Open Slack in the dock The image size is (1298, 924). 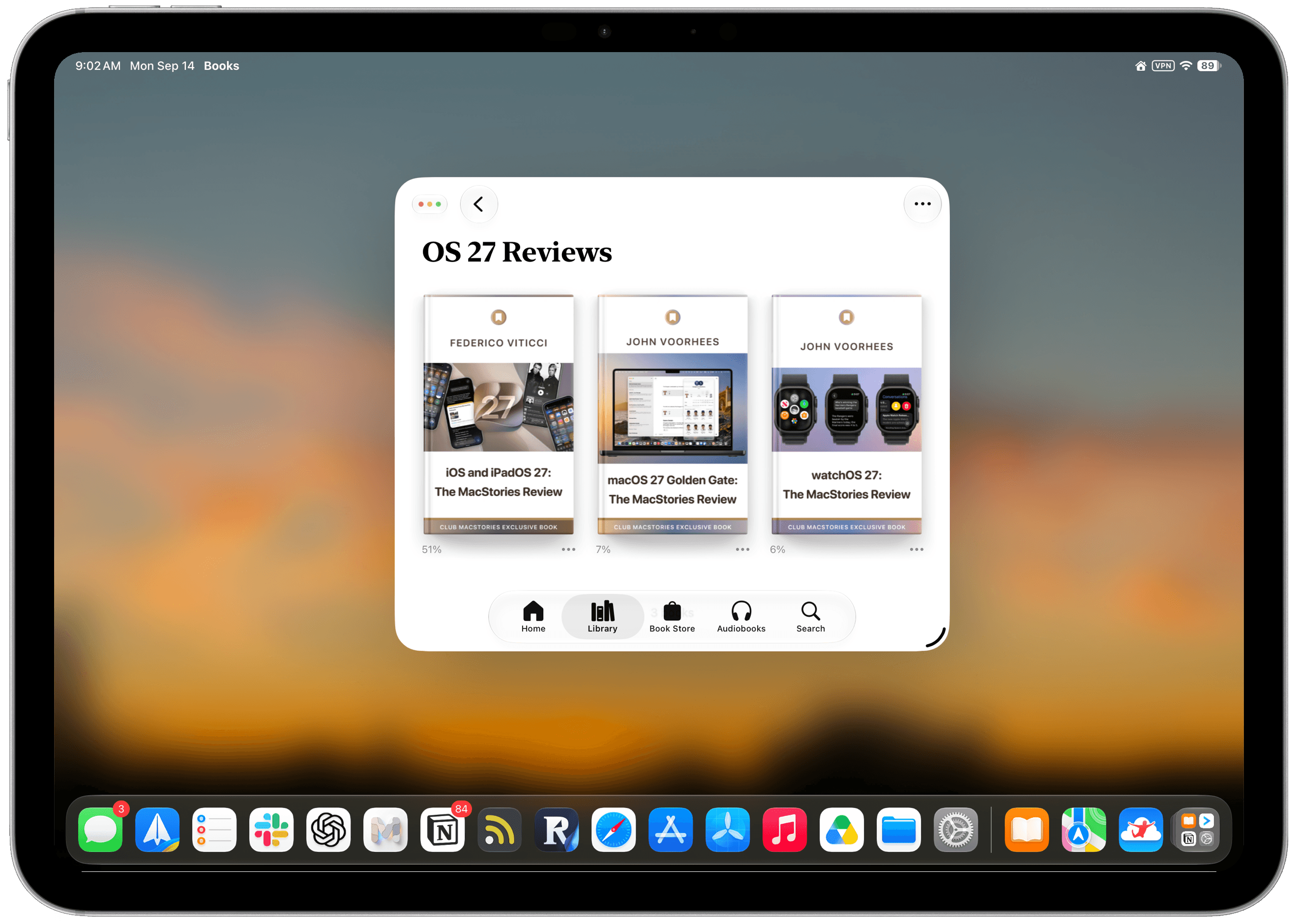[271, 830]
